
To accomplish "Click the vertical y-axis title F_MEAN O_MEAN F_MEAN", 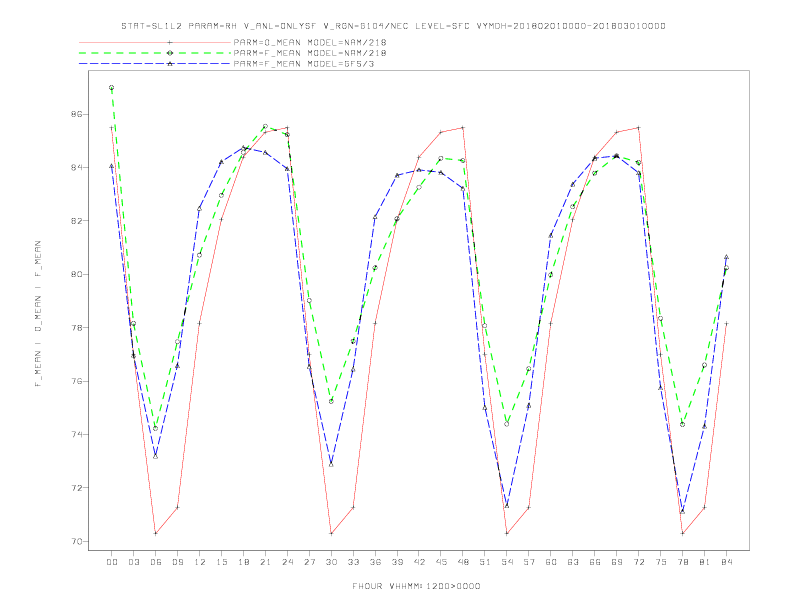I will (x=38, y=314).
